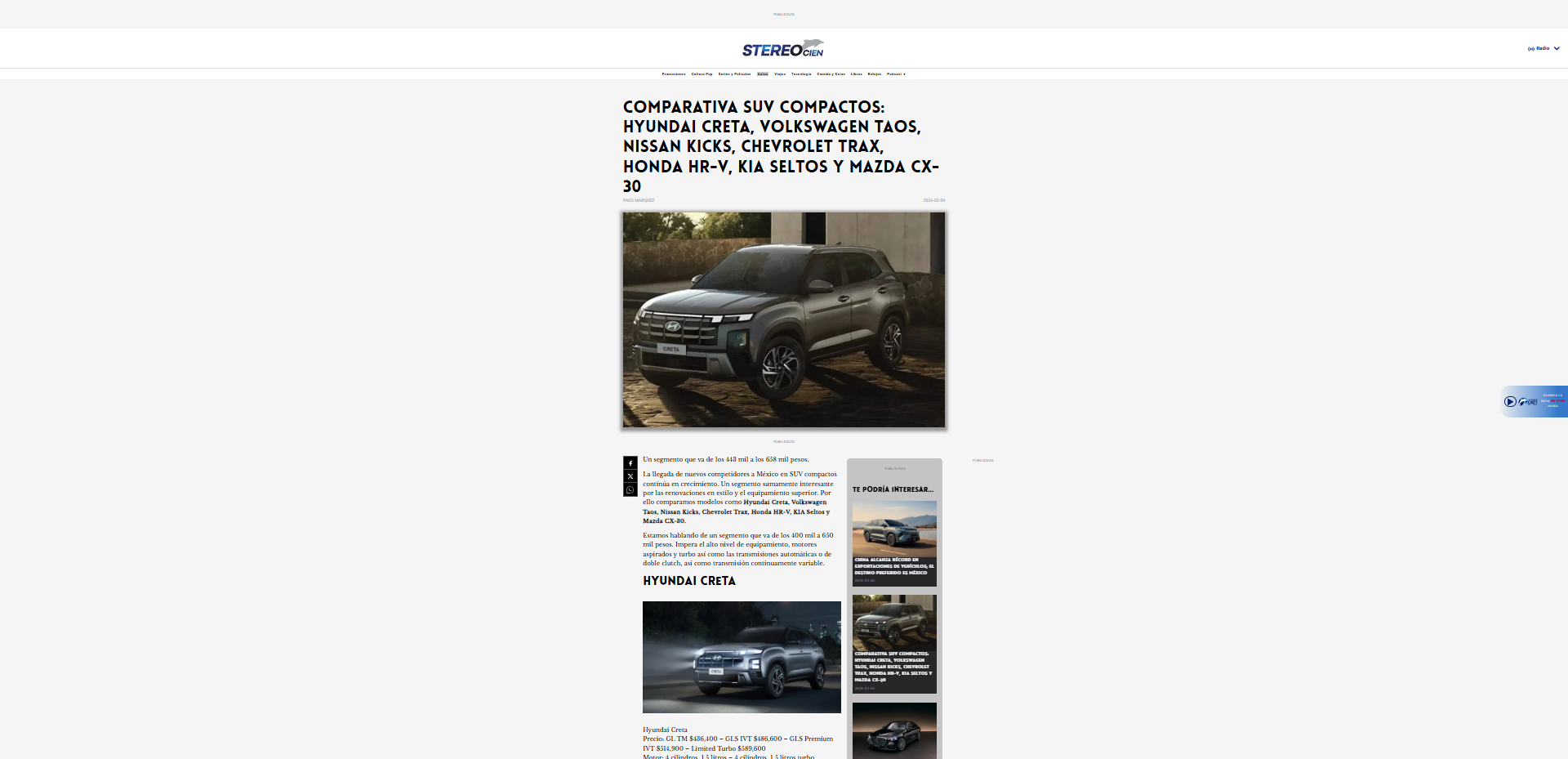Open the China exportaciones related article
This screenshot has width=1568, height=759.
[x=894, y=543]
